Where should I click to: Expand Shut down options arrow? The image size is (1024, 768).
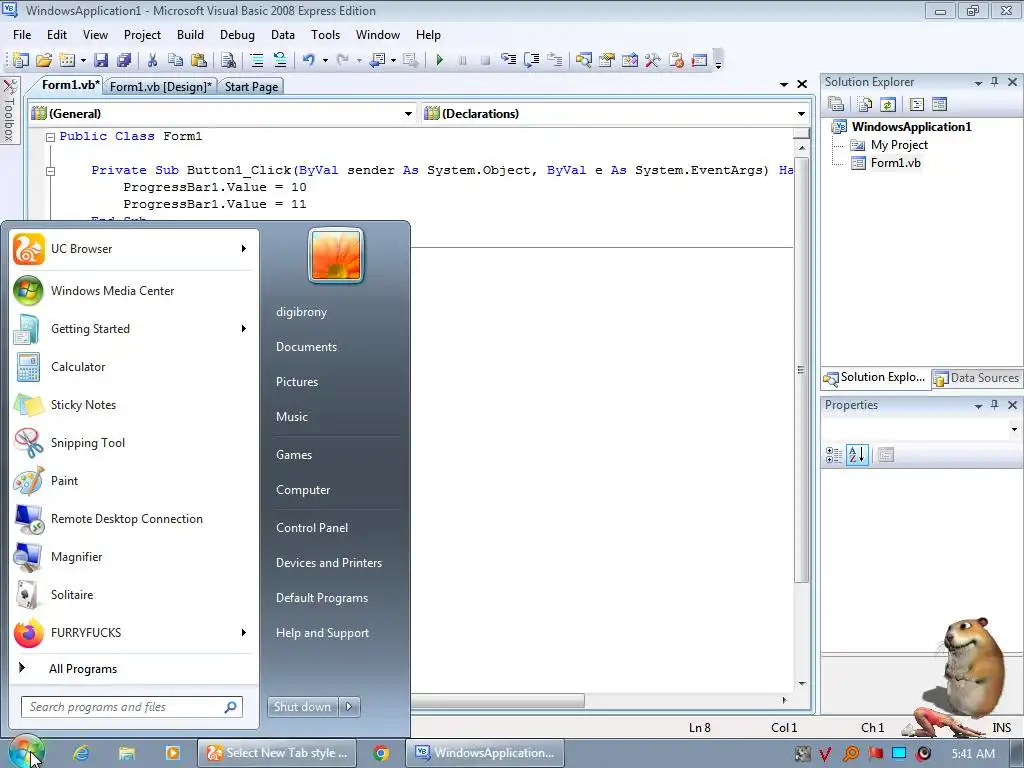coord(349,706)
